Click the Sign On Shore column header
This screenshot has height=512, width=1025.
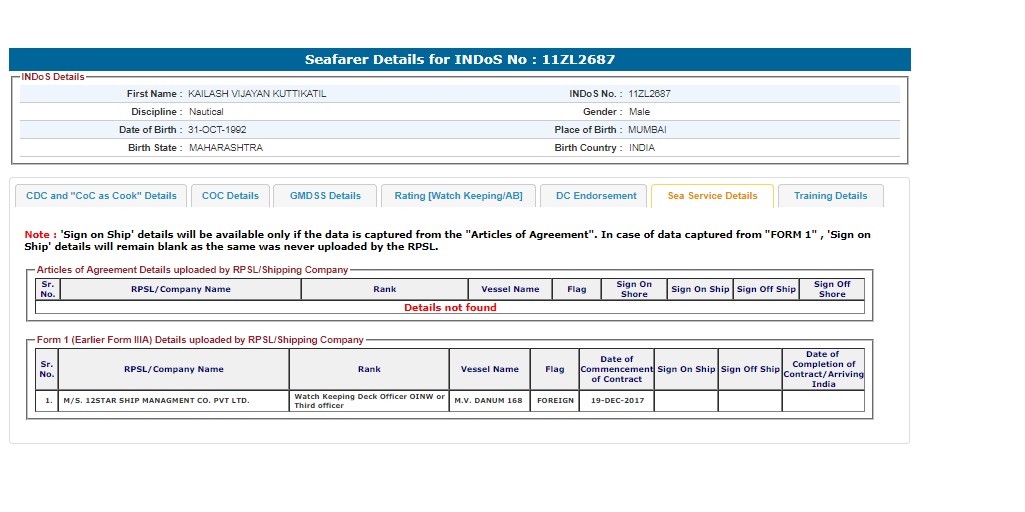click(634, 289)
